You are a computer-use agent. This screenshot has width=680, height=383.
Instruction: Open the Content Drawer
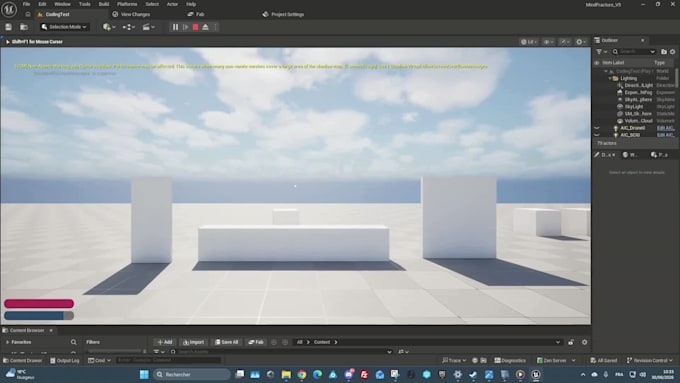(23, 360)
